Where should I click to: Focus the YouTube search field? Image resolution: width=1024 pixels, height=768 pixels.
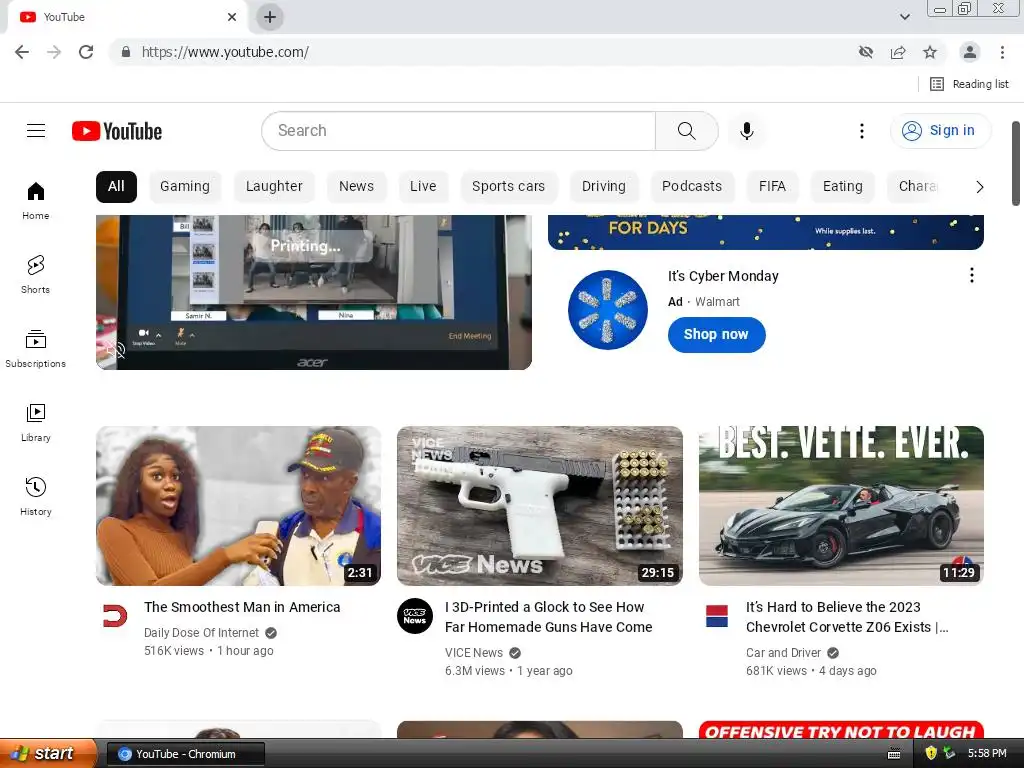click(458, 131)
